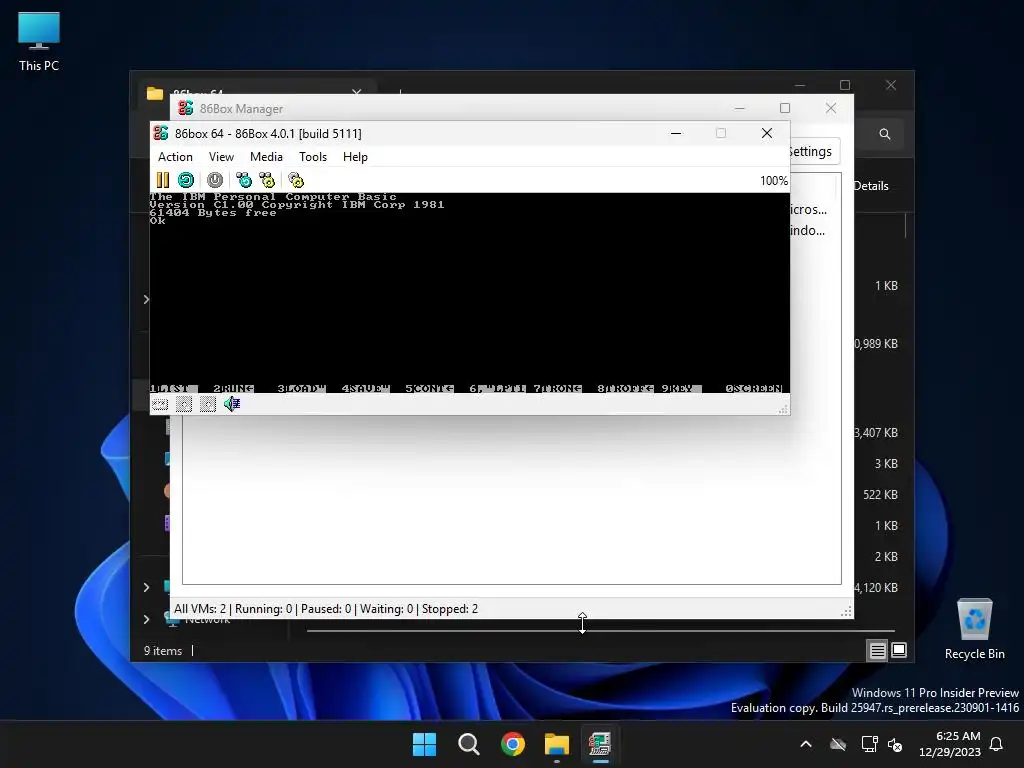Close the File Explorer folder tab

357,92
